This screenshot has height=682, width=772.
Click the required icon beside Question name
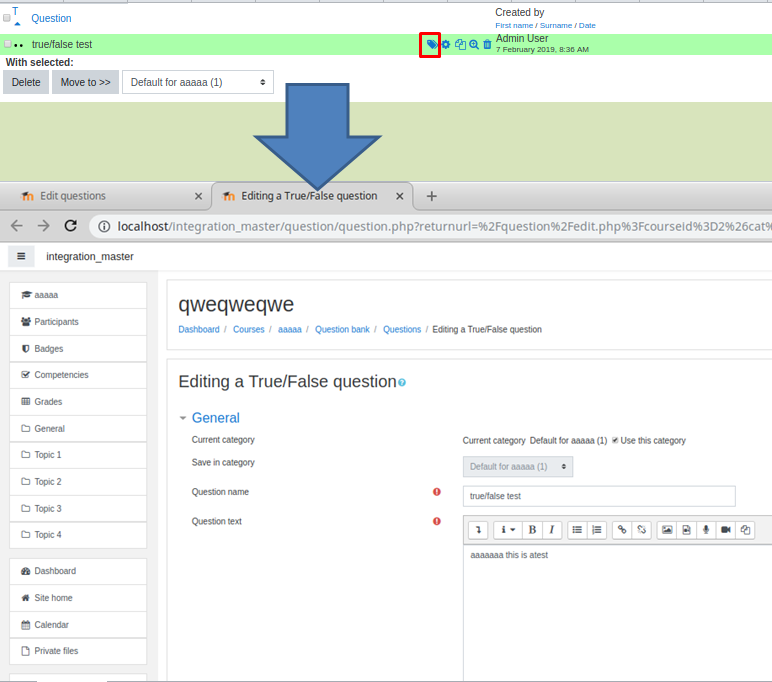pyautogui.click(x=437, y=491)
